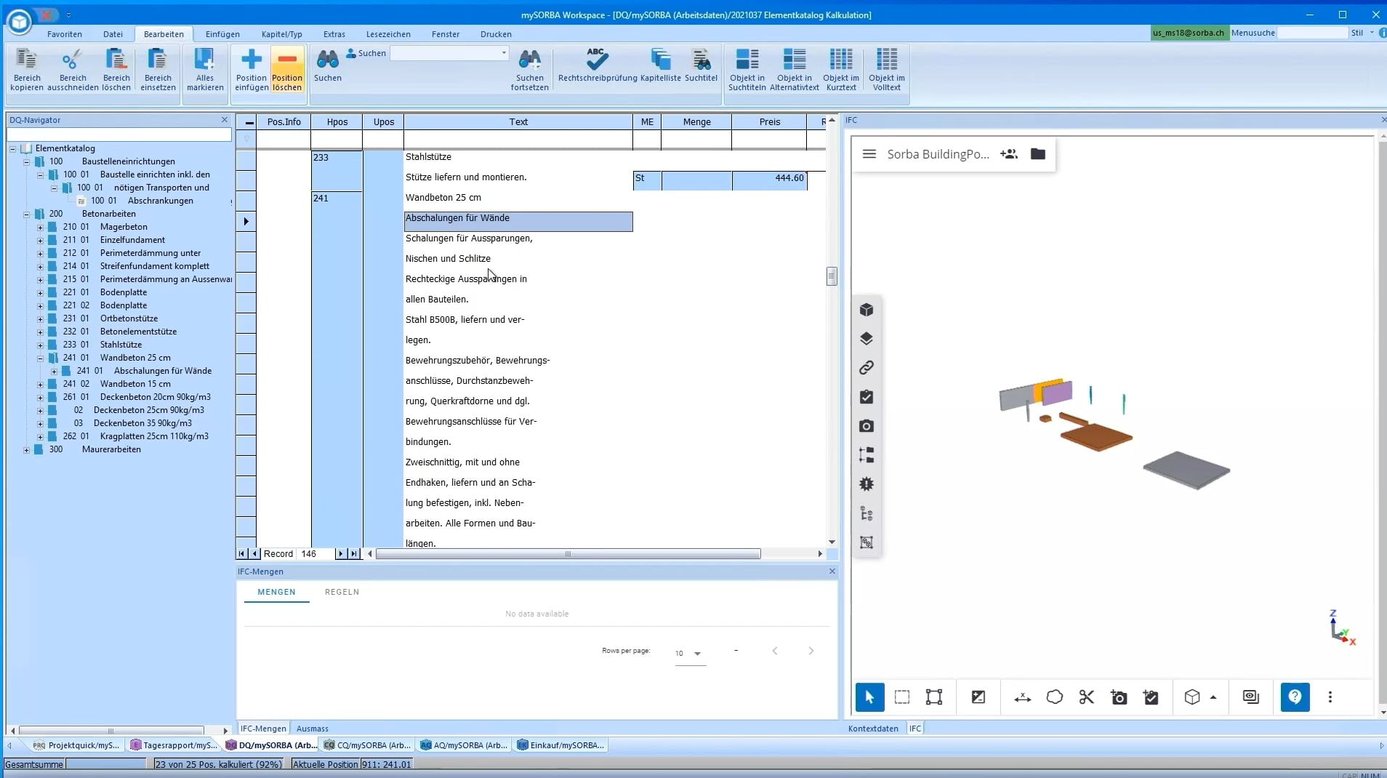The height and width of the screenshot is (778, 1387).
Task: Click the Abschalungen für Wände text cell
Action: pyautogui.click(x=518, y=221)
